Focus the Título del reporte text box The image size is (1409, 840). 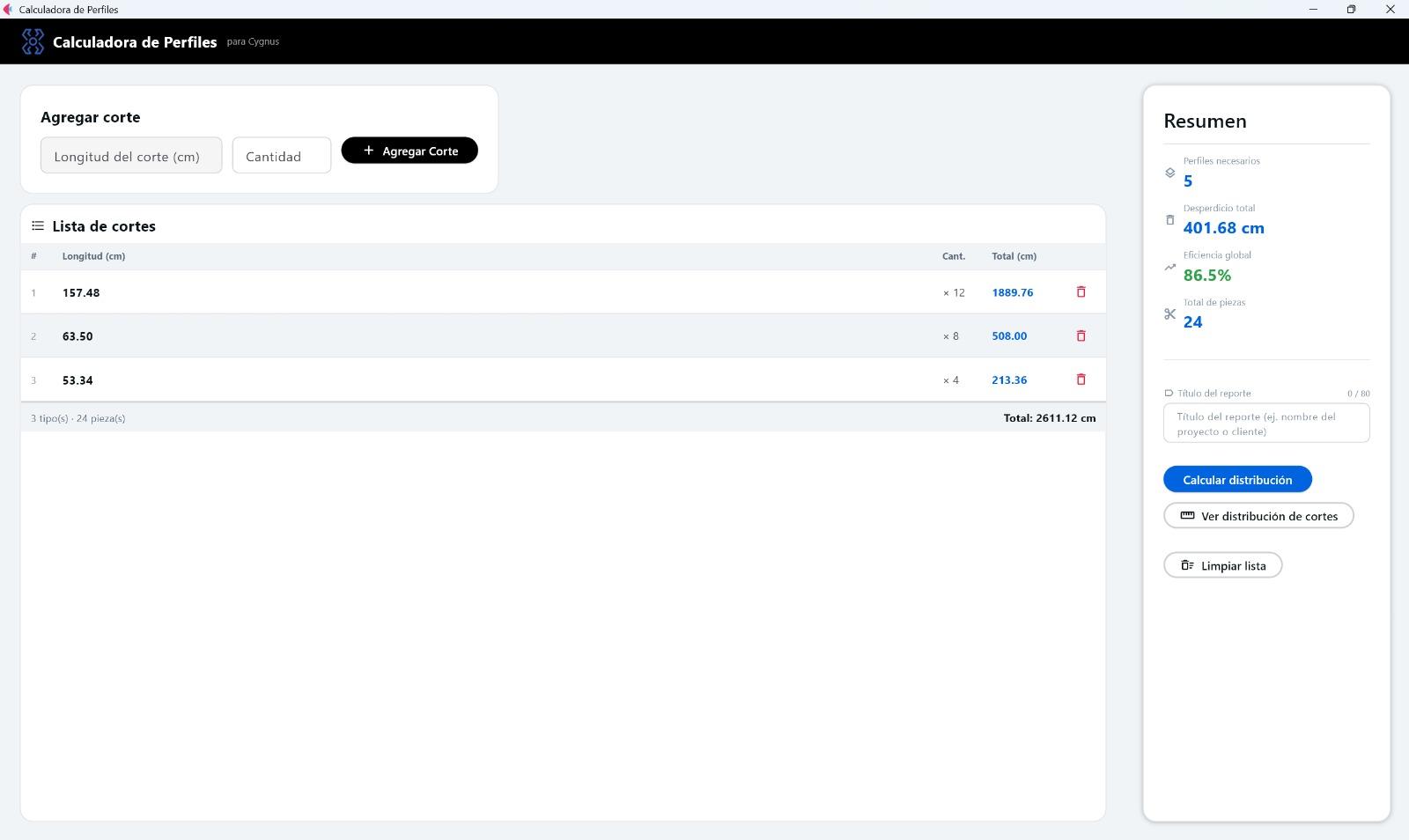(x=1266, y=424)
